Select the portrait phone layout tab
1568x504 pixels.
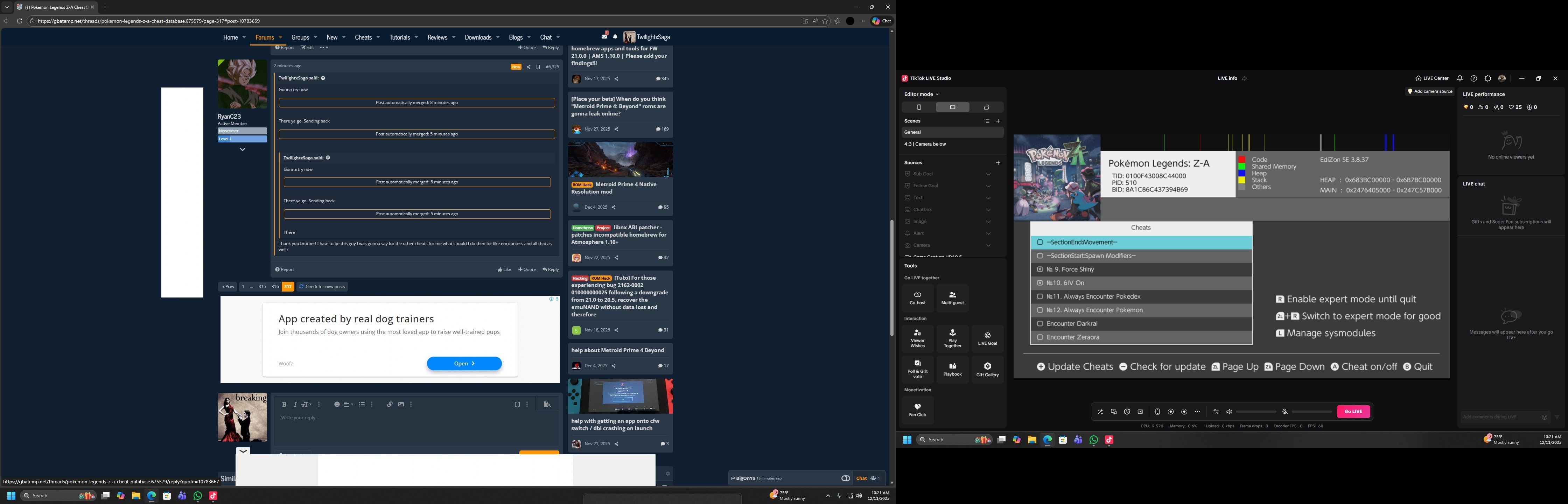click(x=919, y=107)
